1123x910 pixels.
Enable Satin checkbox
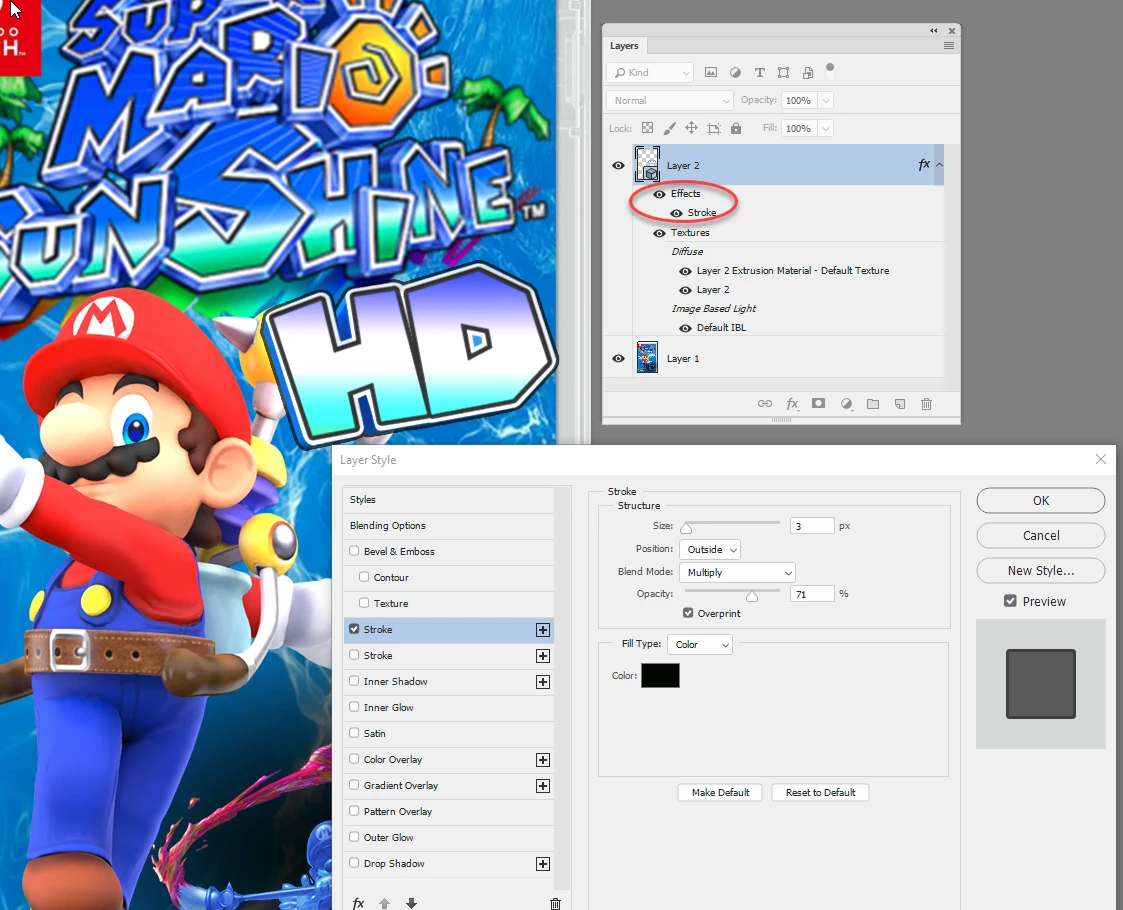[354, 732]
